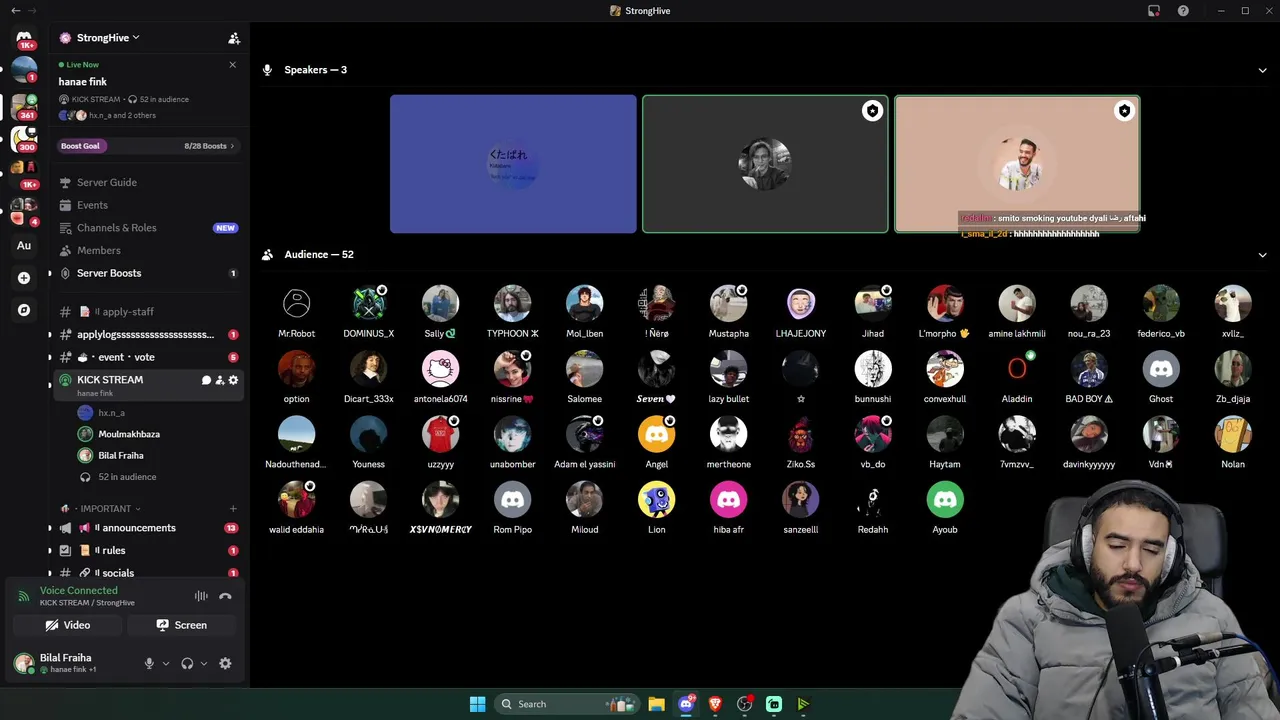Viewport: 1280px width, 720px height.
Task: Select the blue speaker tile
Action: coord(513,164)
